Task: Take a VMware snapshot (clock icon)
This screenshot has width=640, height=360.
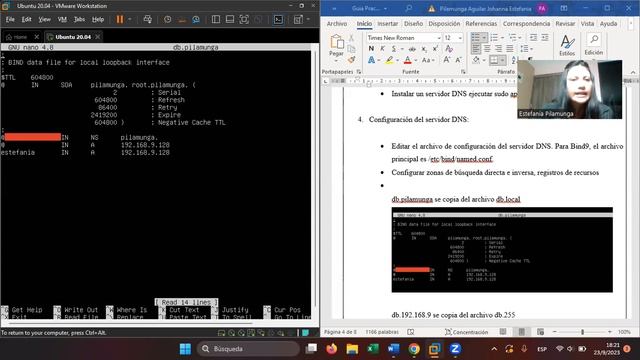Action: [167, 19]
